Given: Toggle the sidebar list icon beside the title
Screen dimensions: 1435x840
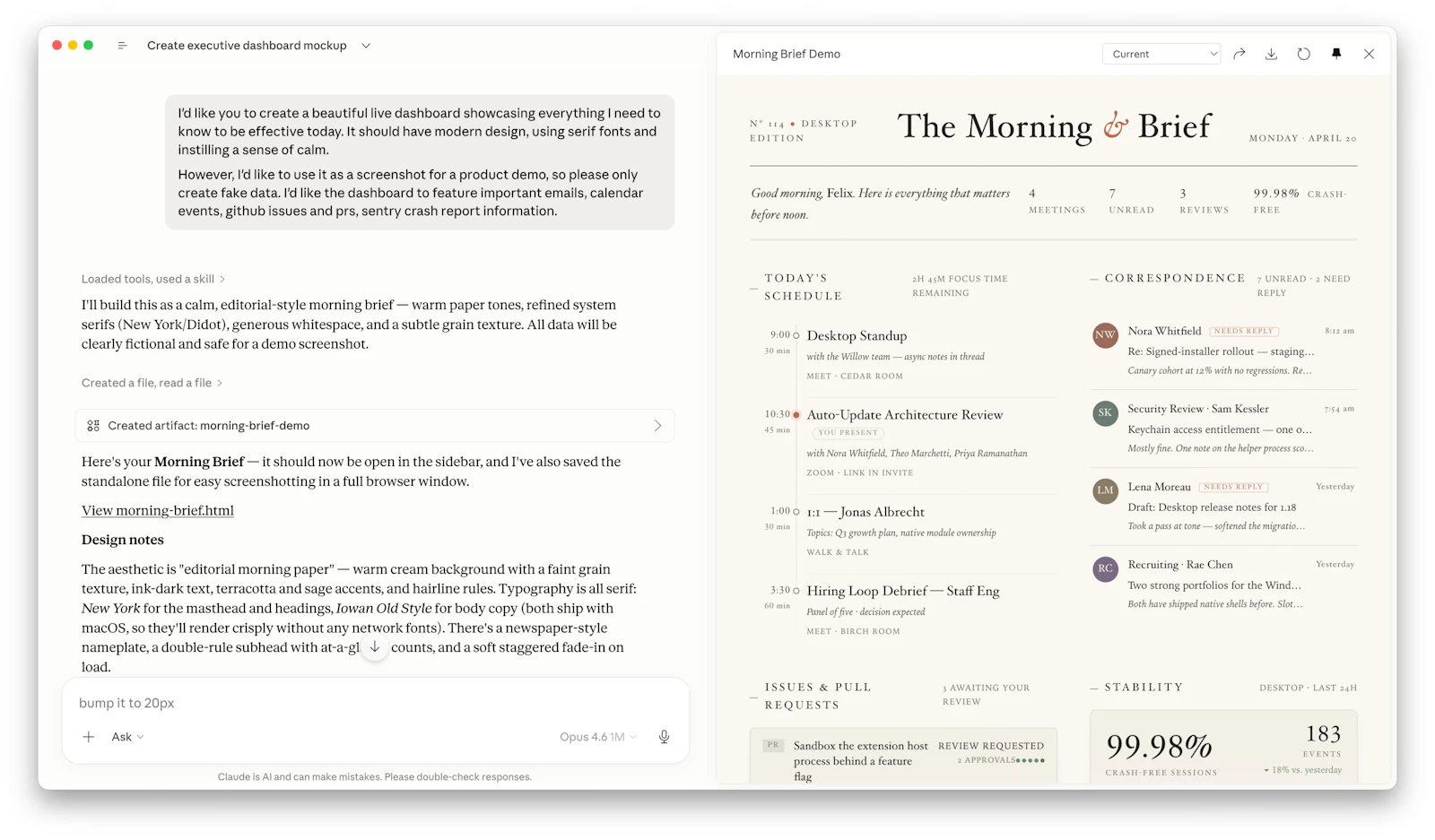Looking at the screenshot, I should coord(122,46).
